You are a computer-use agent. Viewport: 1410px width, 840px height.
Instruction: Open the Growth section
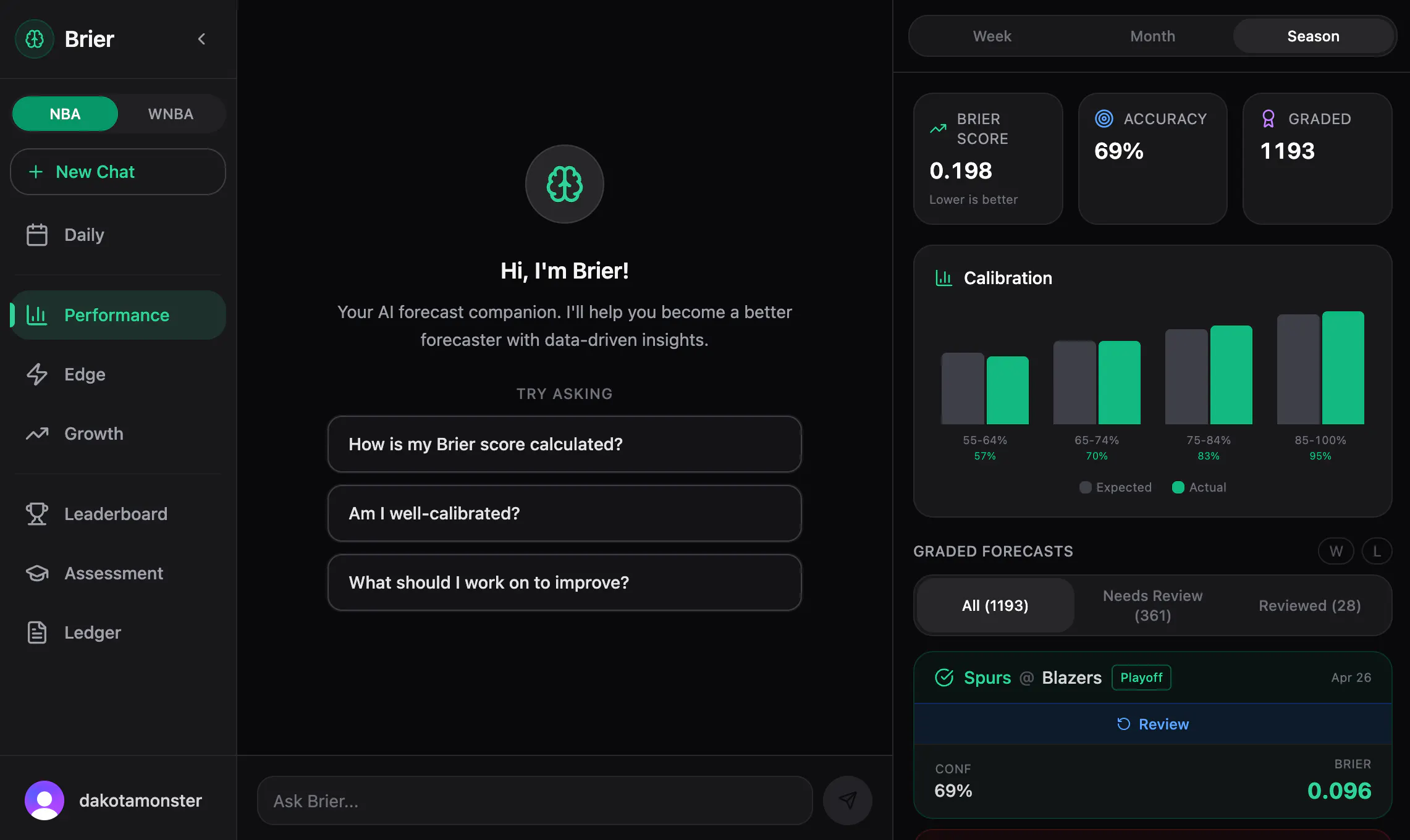[118, 434]
